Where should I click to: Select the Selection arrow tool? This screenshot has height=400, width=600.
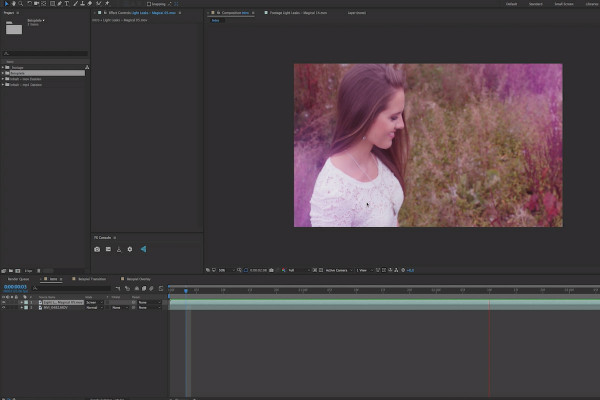coord(6,3)
